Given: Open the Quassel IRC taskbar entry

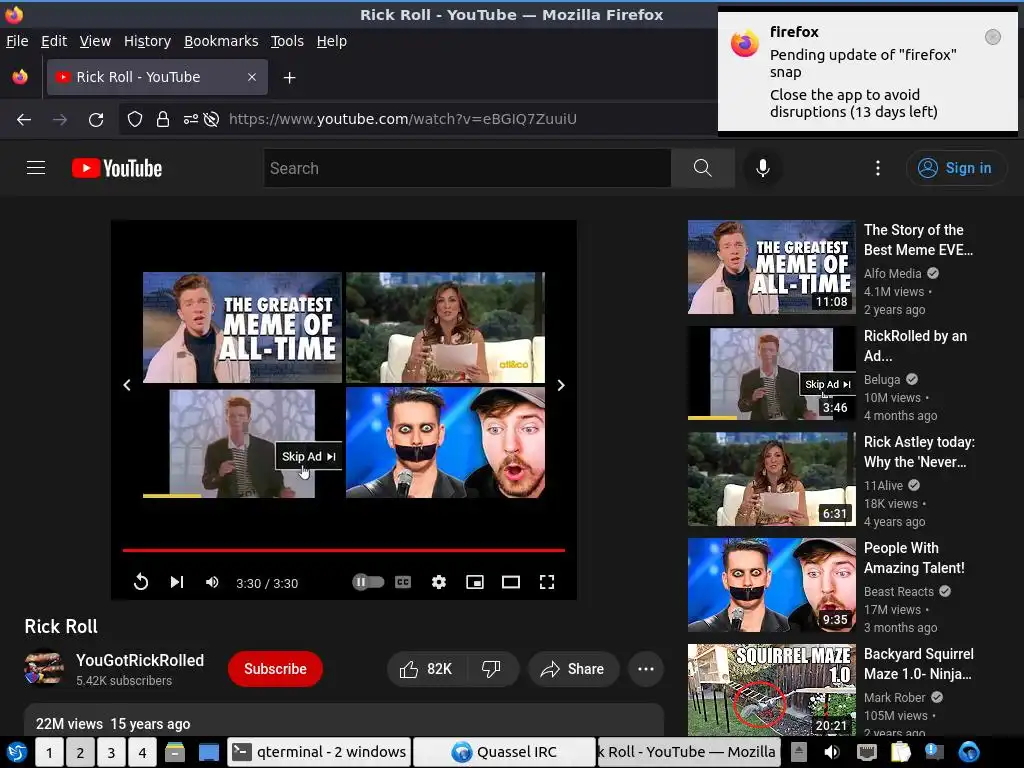Looking at the screenshot, I should [504, 752].
